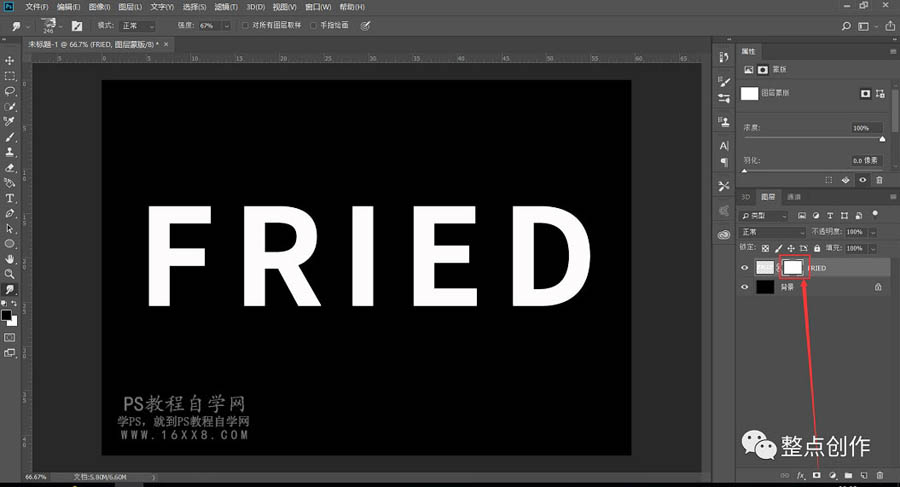Hide the Background layer visibility eye
The height and width of the screenshot is (487, 900).
(745, 287)
